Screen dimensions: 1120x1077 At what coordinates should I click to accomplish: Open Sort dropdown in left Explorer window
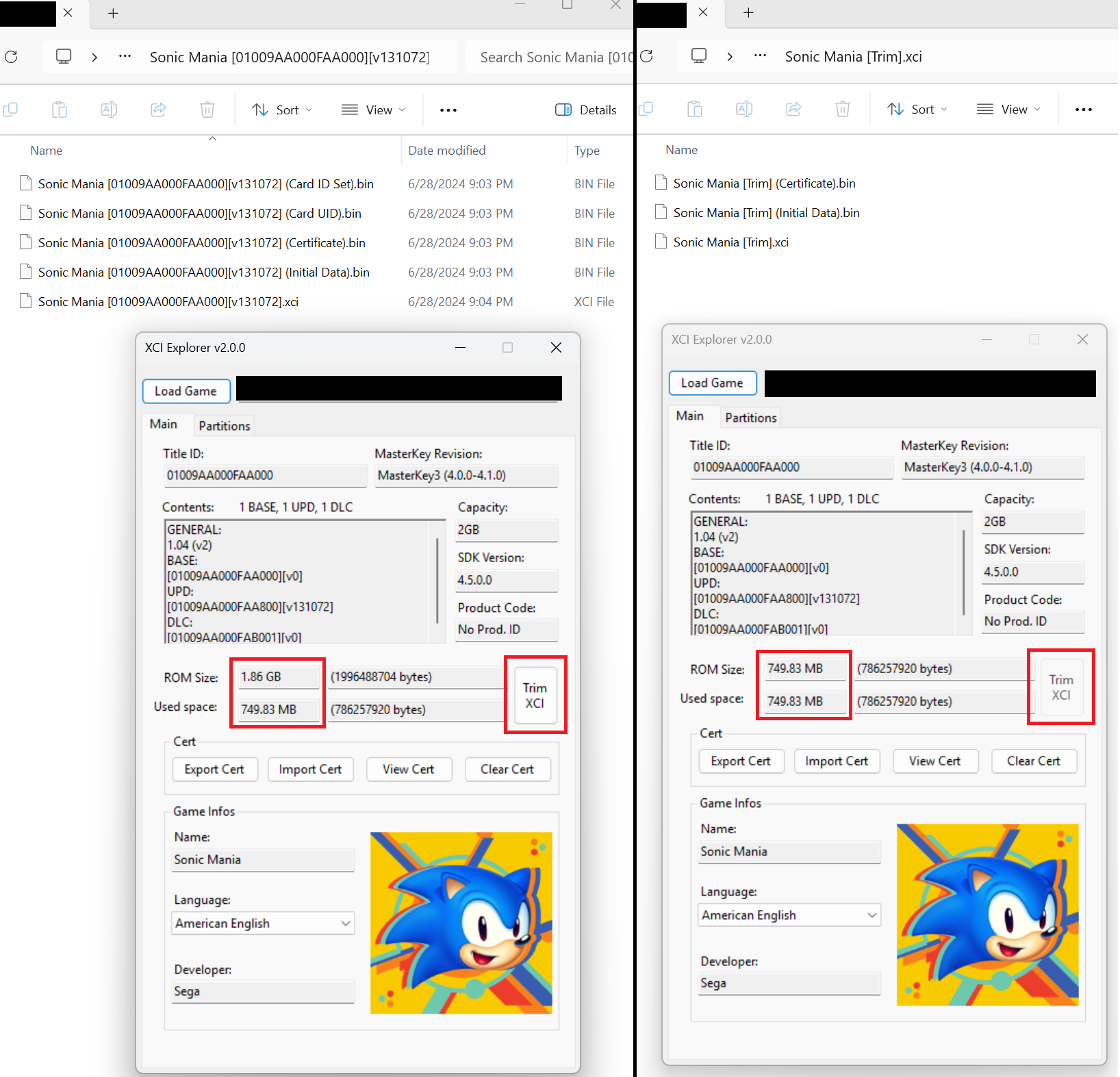(x=282, y=110)
